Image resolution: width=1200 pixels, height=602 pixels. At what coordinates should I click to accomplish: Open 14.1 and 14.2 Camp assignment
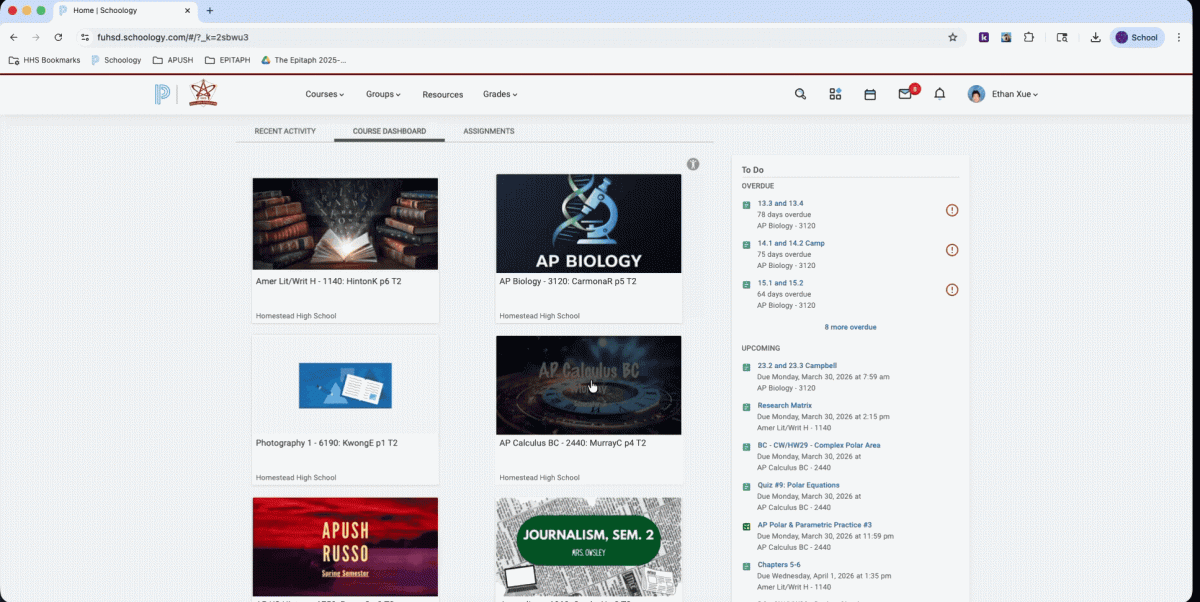click(791, 243)
